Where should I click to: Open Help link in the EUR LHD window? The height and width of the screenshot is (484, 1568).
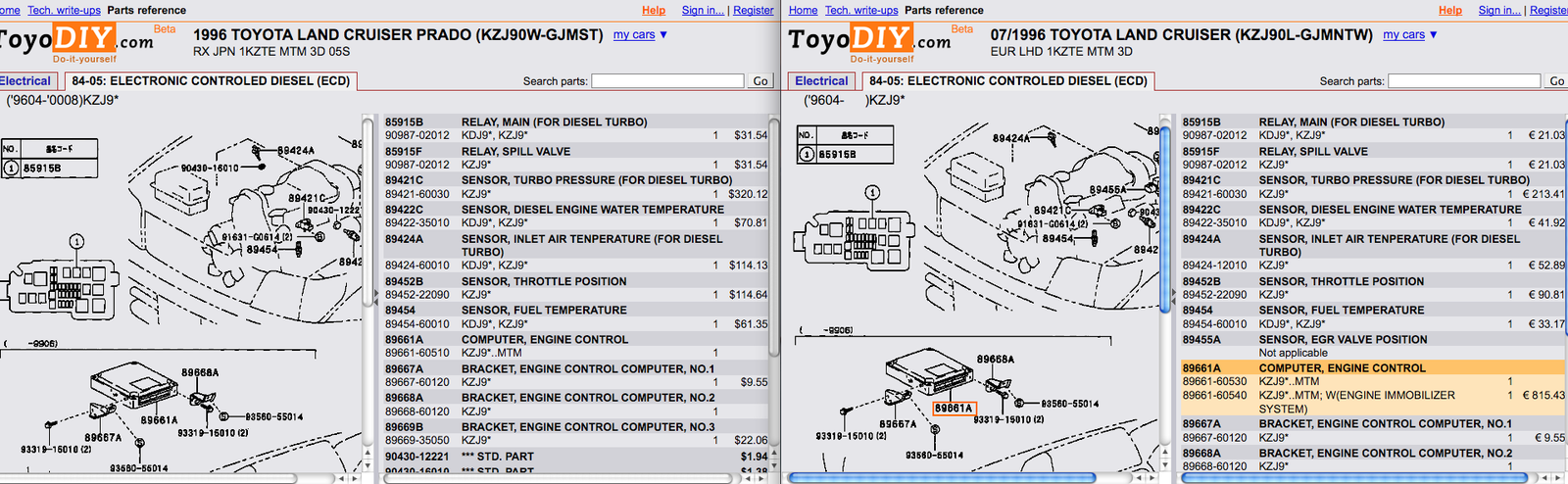[1450, 10]
